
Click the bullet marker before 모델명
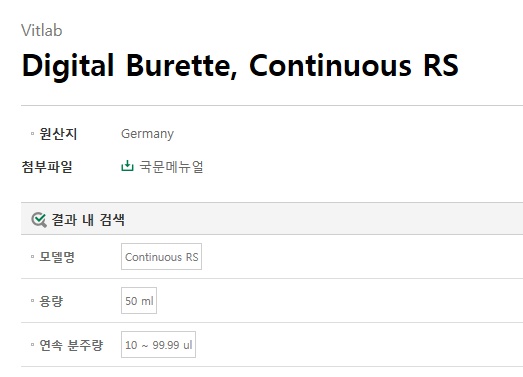(32, 257)
